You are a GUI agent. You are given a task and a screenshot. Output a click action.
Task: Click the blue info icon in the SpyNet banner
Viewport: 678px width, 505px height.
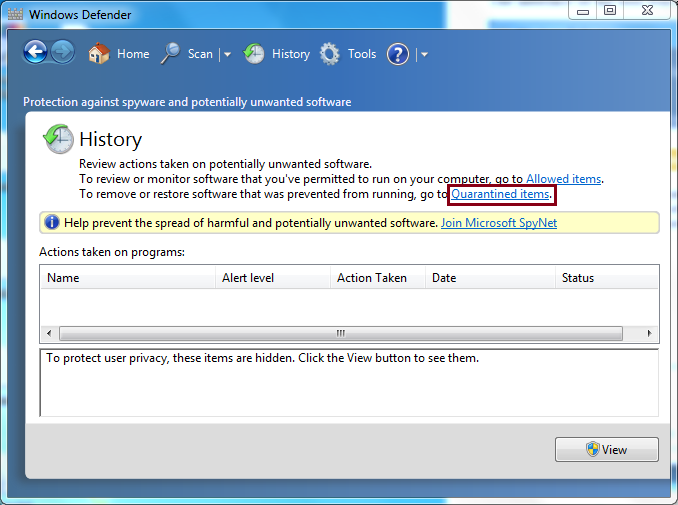(x=52, y=223)
